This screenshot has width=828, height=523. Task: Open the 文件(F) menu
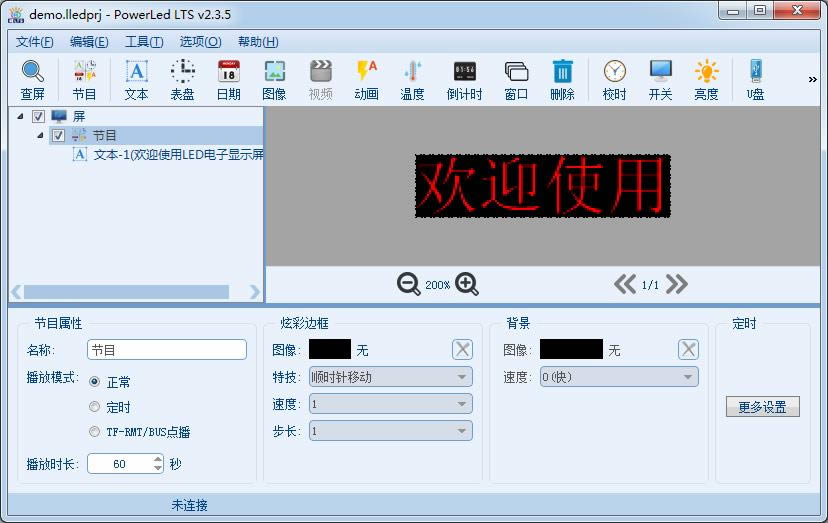34,42
